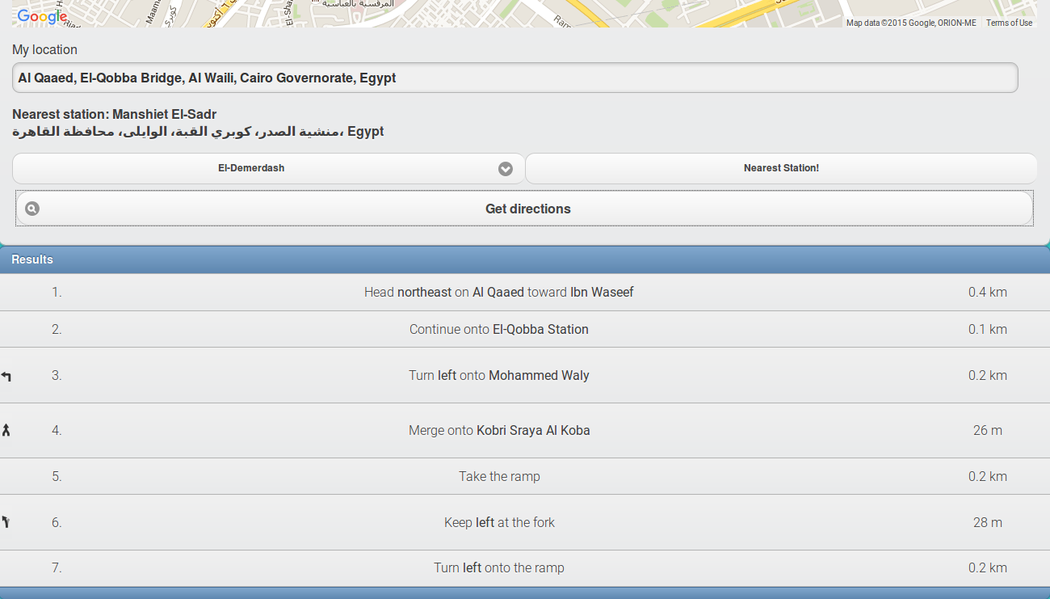Screen dimensions: 1050x599
Task: Select step 2 Continue onto El-Qobba Station
Action: (x=498, y=329)
